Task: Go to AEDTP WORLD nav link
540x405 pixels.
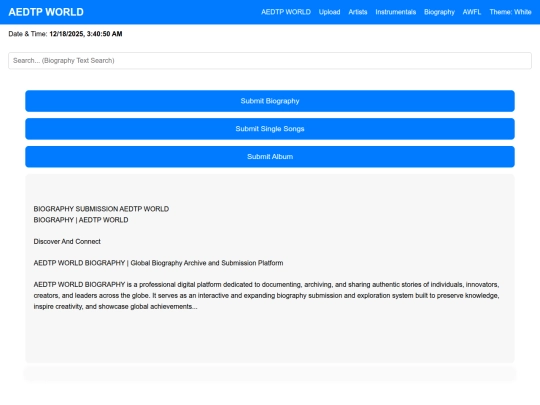Action: coord(286,12)
